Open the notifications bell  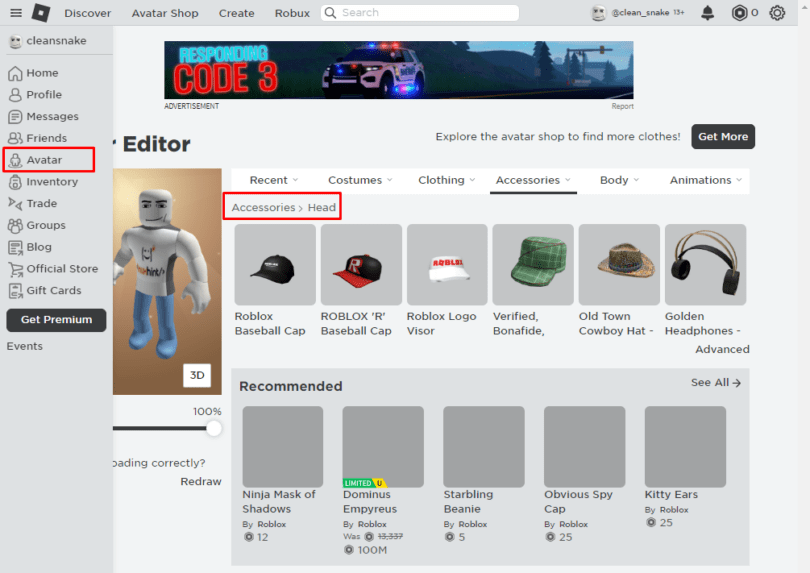[707, 12]
